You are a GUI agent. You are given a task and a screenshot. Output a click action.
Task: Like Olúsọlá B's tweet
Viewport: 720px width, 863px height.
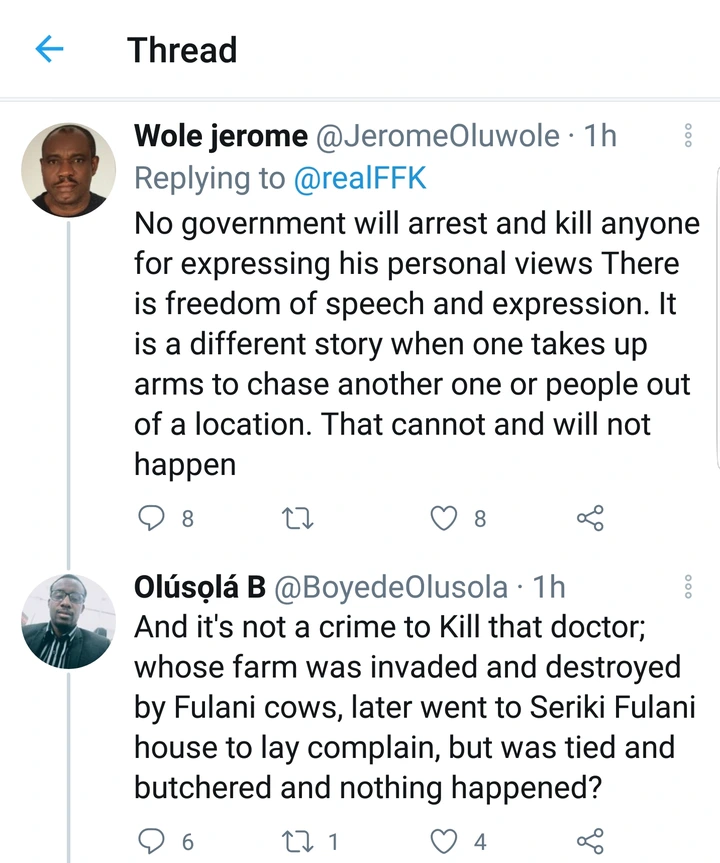pyautogui.click(x=445, y=842)
